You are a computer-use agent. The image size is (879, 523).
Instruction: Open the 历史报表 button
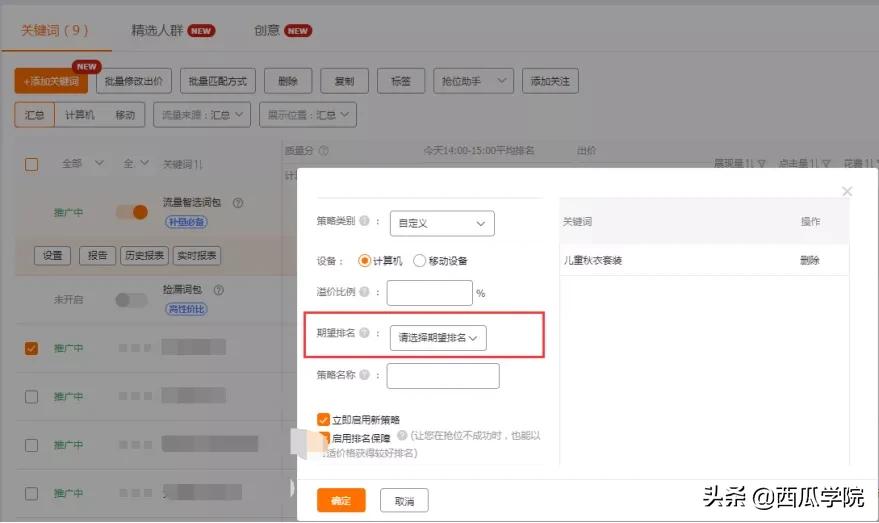(x=145, y=256)
